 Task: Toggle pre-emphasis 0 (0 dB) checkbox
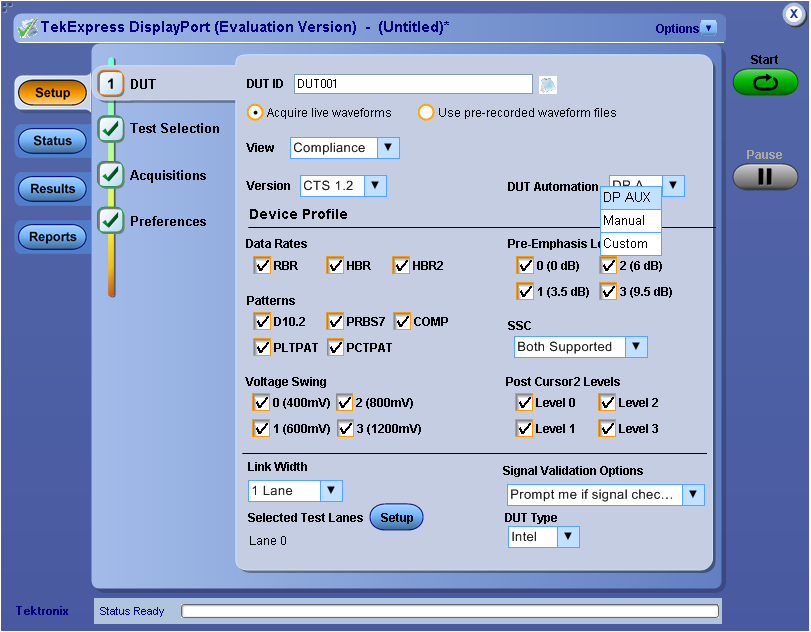[x=525, y=266]
